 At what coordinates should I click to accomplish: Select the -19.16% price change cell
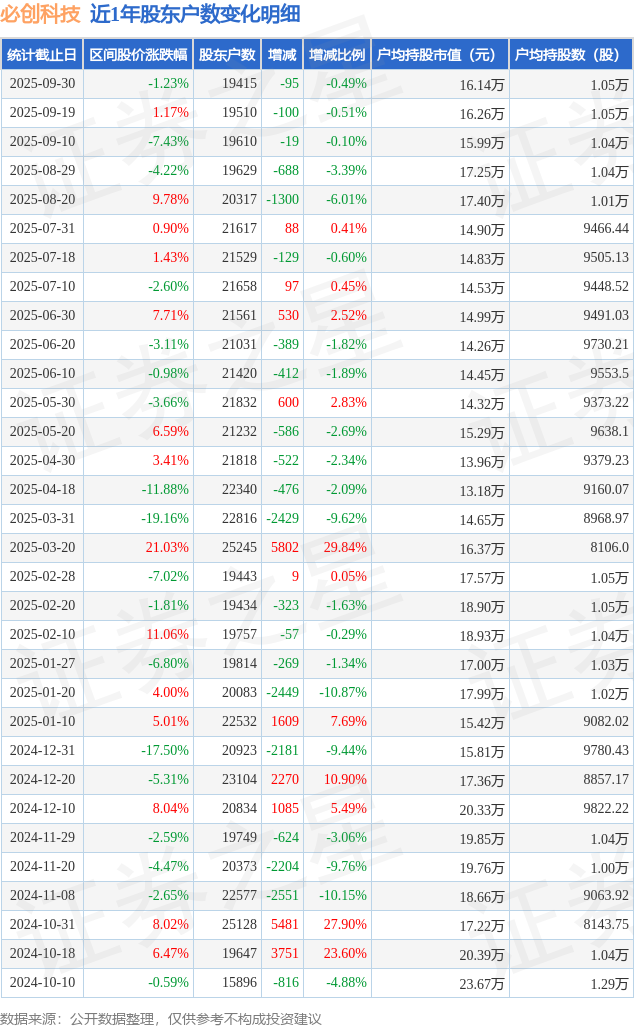coord(165,519)
